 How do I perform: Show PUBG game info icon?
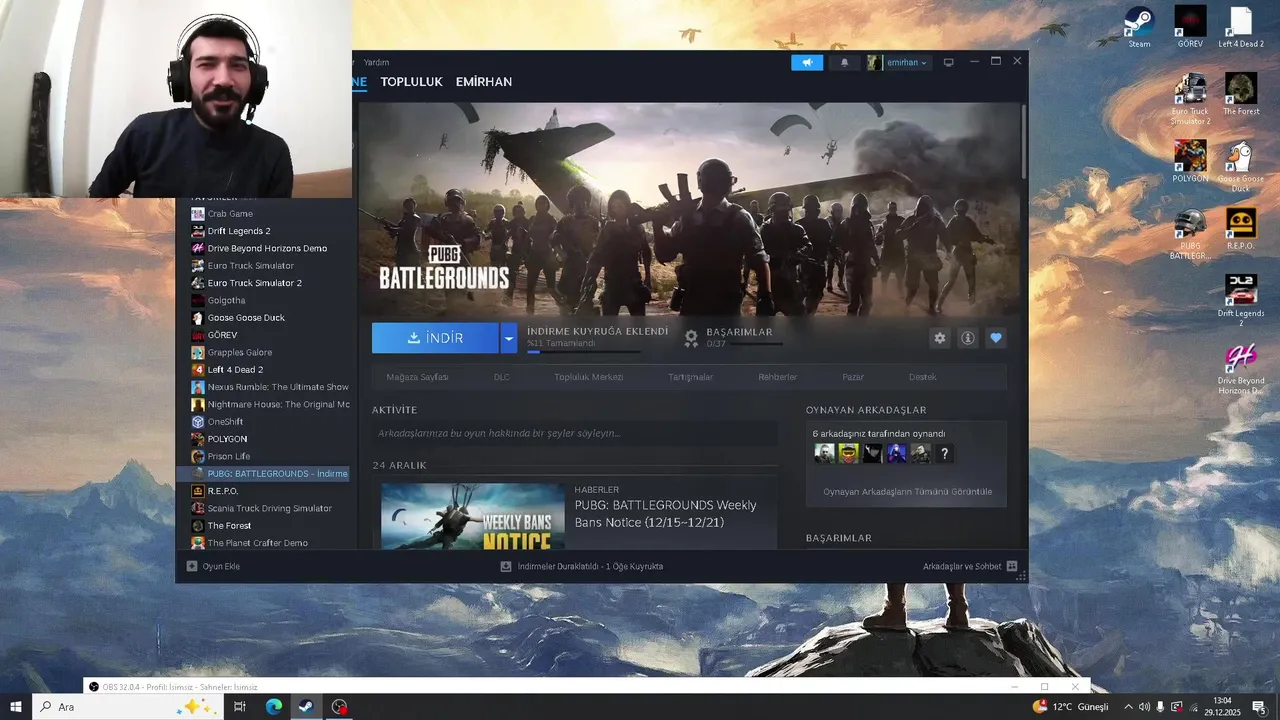967,338
